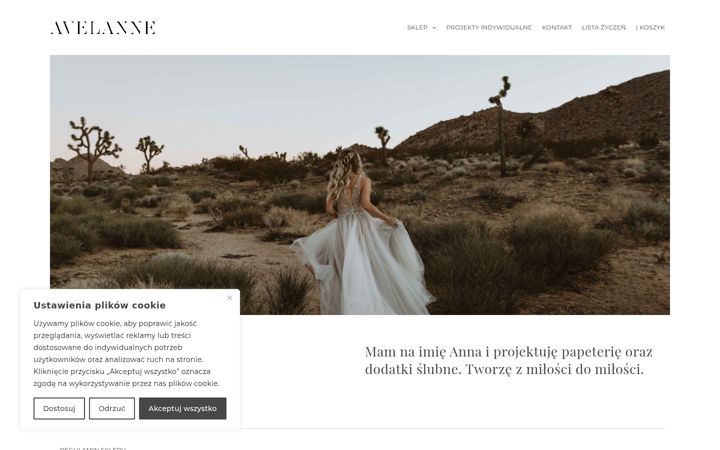Click the Dostosuj cookie button

click(59, 408)
